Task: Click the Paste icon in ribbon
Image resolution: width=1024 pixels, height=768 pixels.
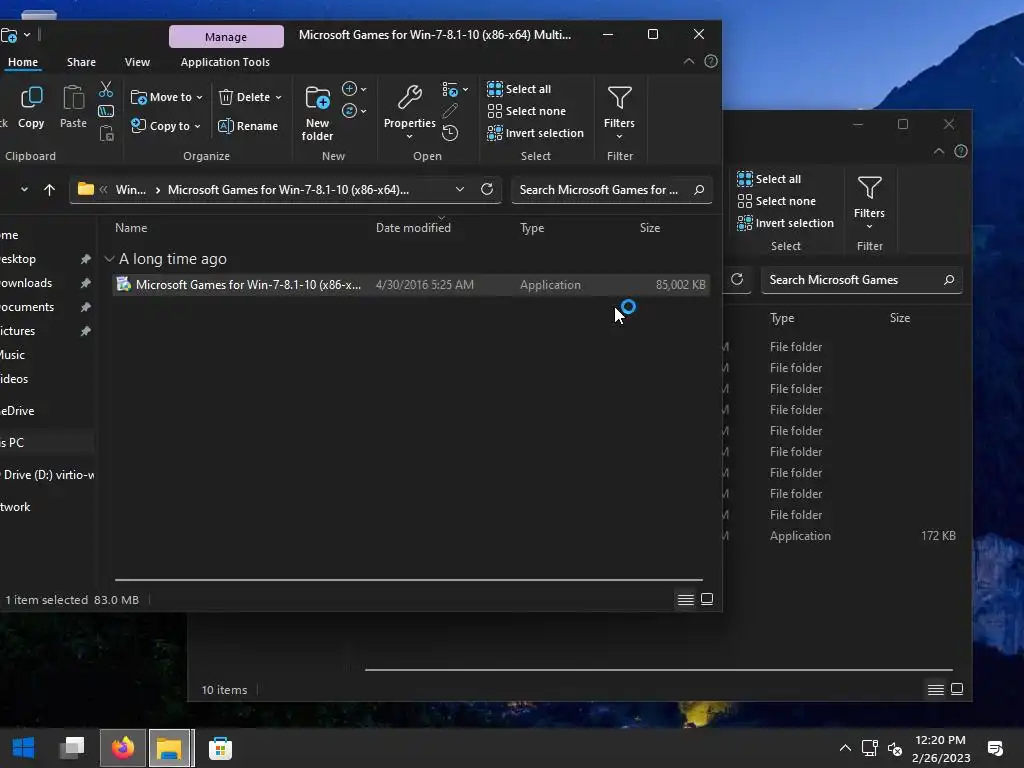Action: (x=73, y=98)
